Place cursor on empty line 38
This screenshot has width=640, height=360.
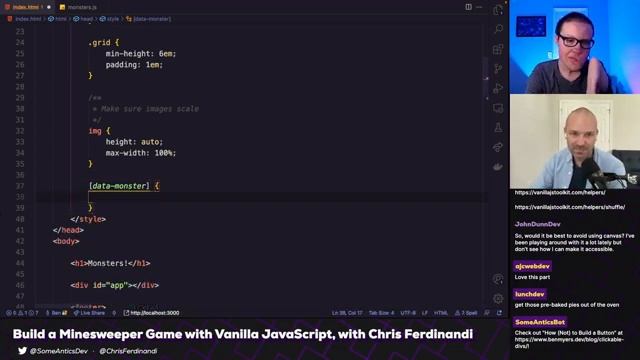261,197
